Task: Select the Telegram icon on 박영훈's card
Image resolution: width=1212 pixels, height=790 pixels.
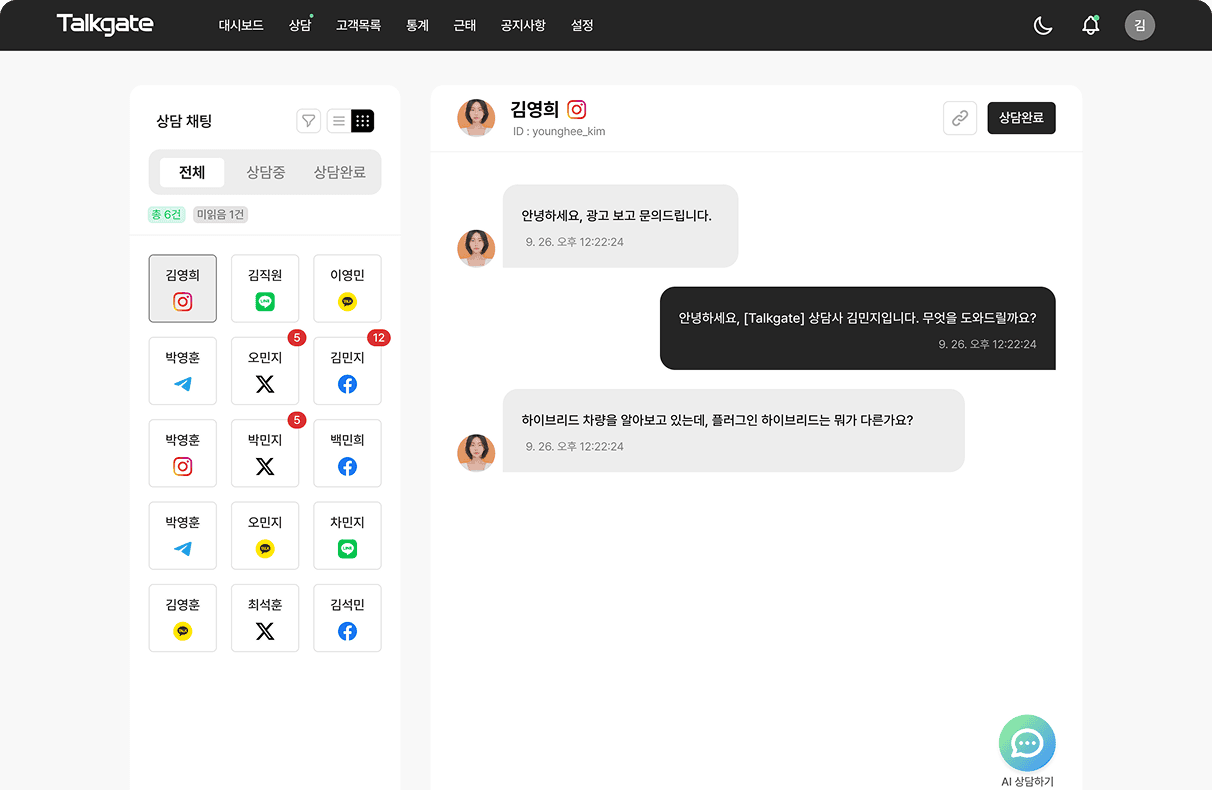Action: point(182,384)
